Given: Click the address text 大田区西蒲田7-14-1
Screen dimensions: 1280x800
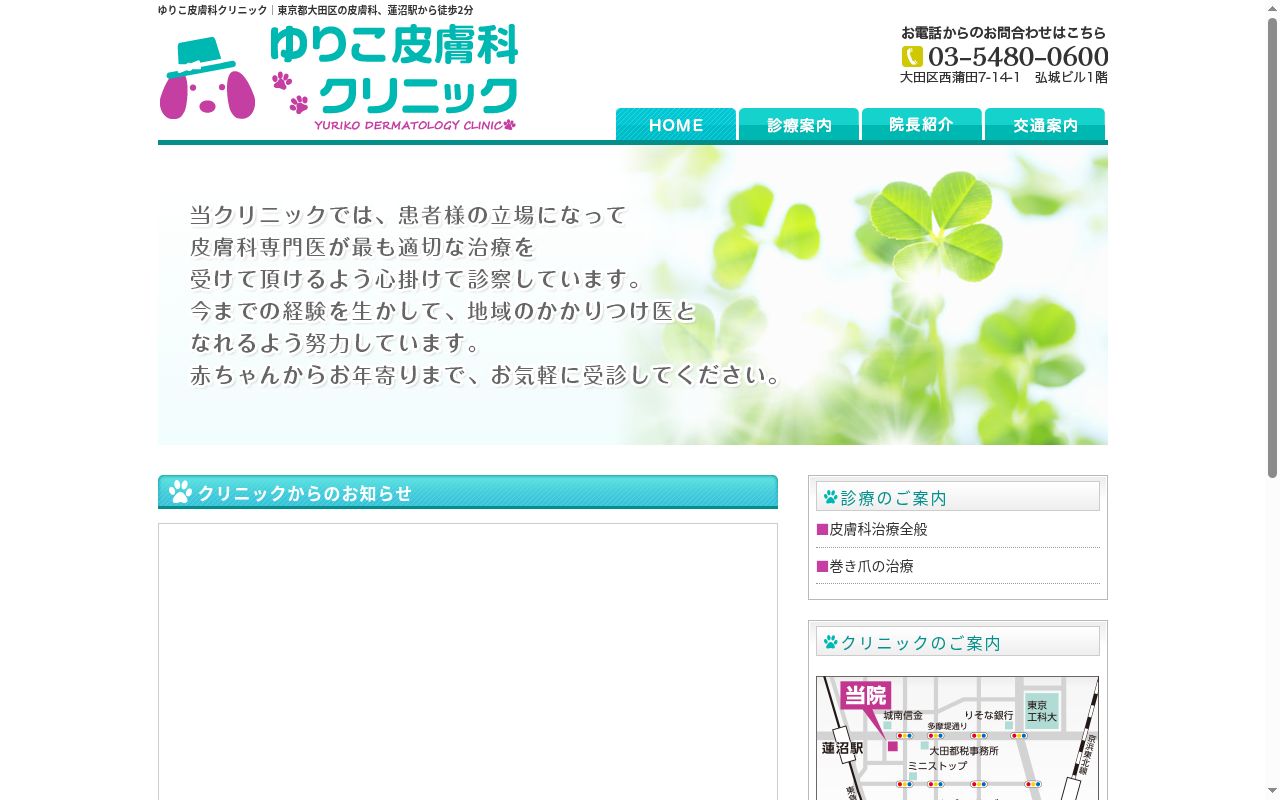Looking at the screenshot, I should tap(960, 78).
